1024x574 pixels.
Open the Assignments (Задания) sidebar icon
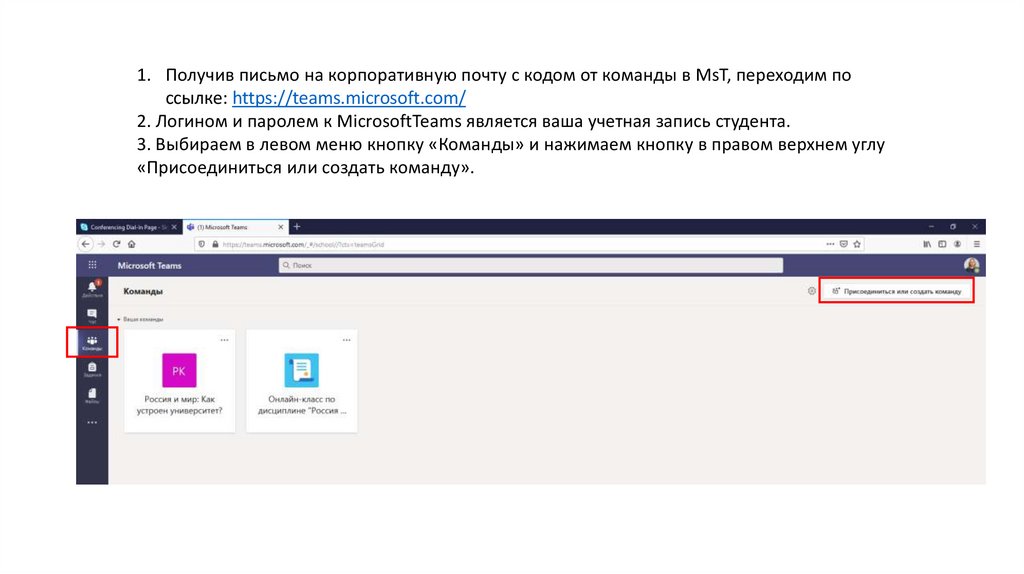coord(92,370)
